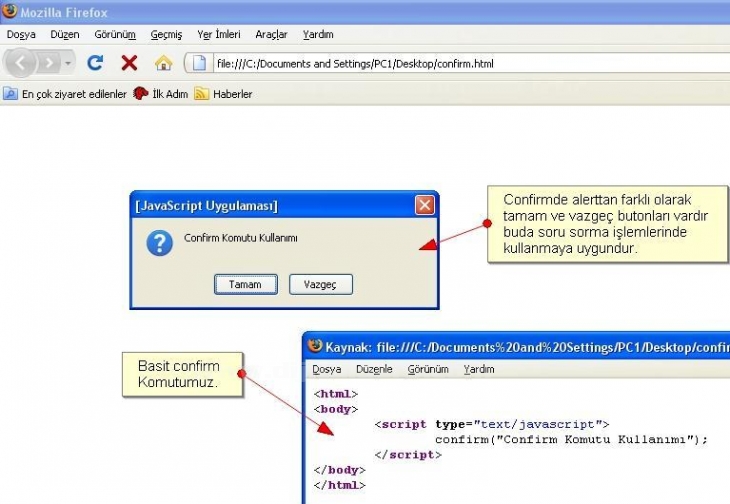The height and width of the screenshot is (504, 730).
Task: Go to the home page icon
Action: pyautogui.click(x=163, y=63)
